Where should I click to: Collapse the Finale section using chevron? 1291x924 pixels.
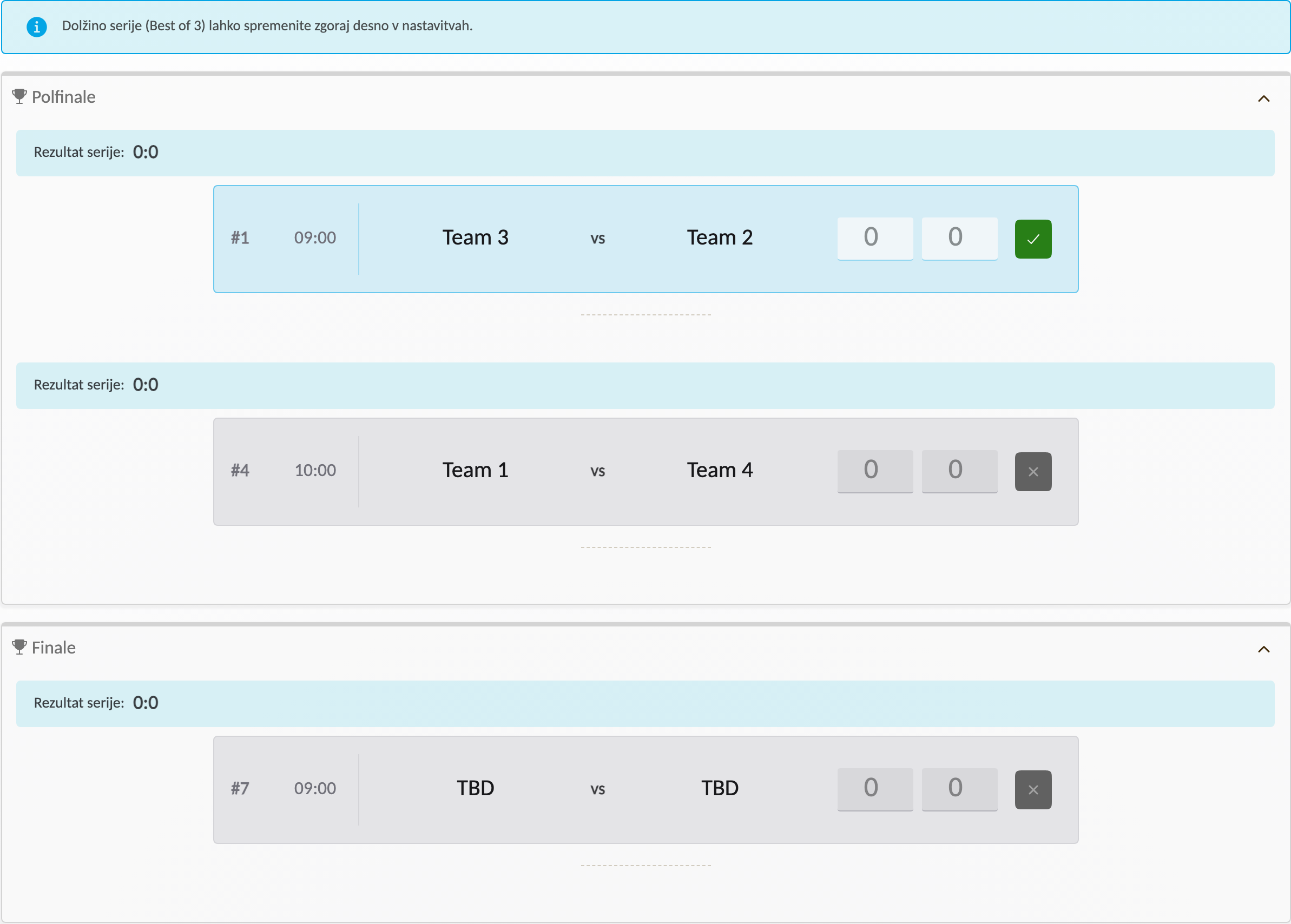1263,649
